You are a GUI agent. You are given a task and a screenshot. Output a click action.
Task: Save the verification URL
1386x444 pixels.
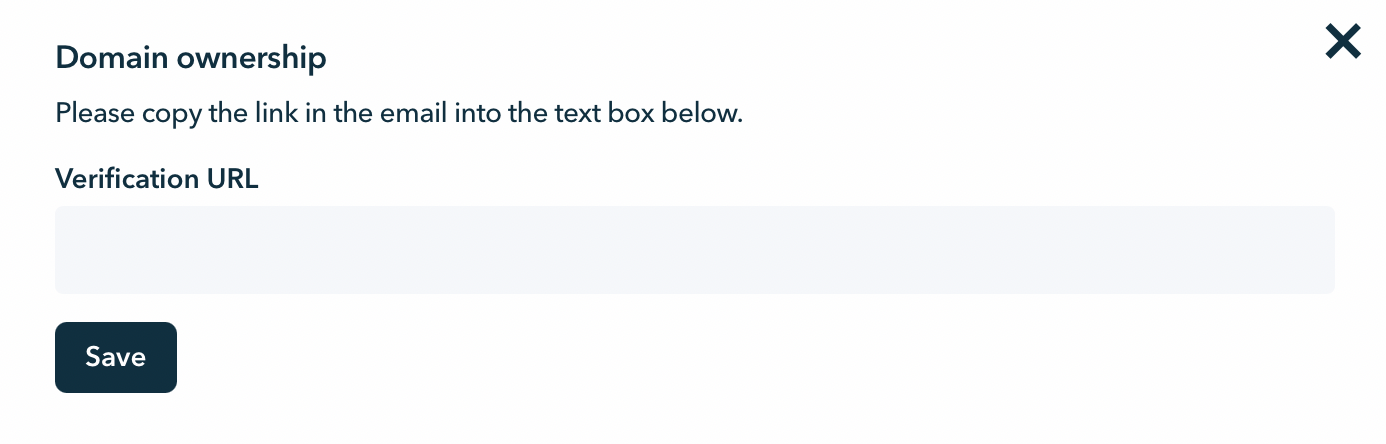[x=116, y=357]
